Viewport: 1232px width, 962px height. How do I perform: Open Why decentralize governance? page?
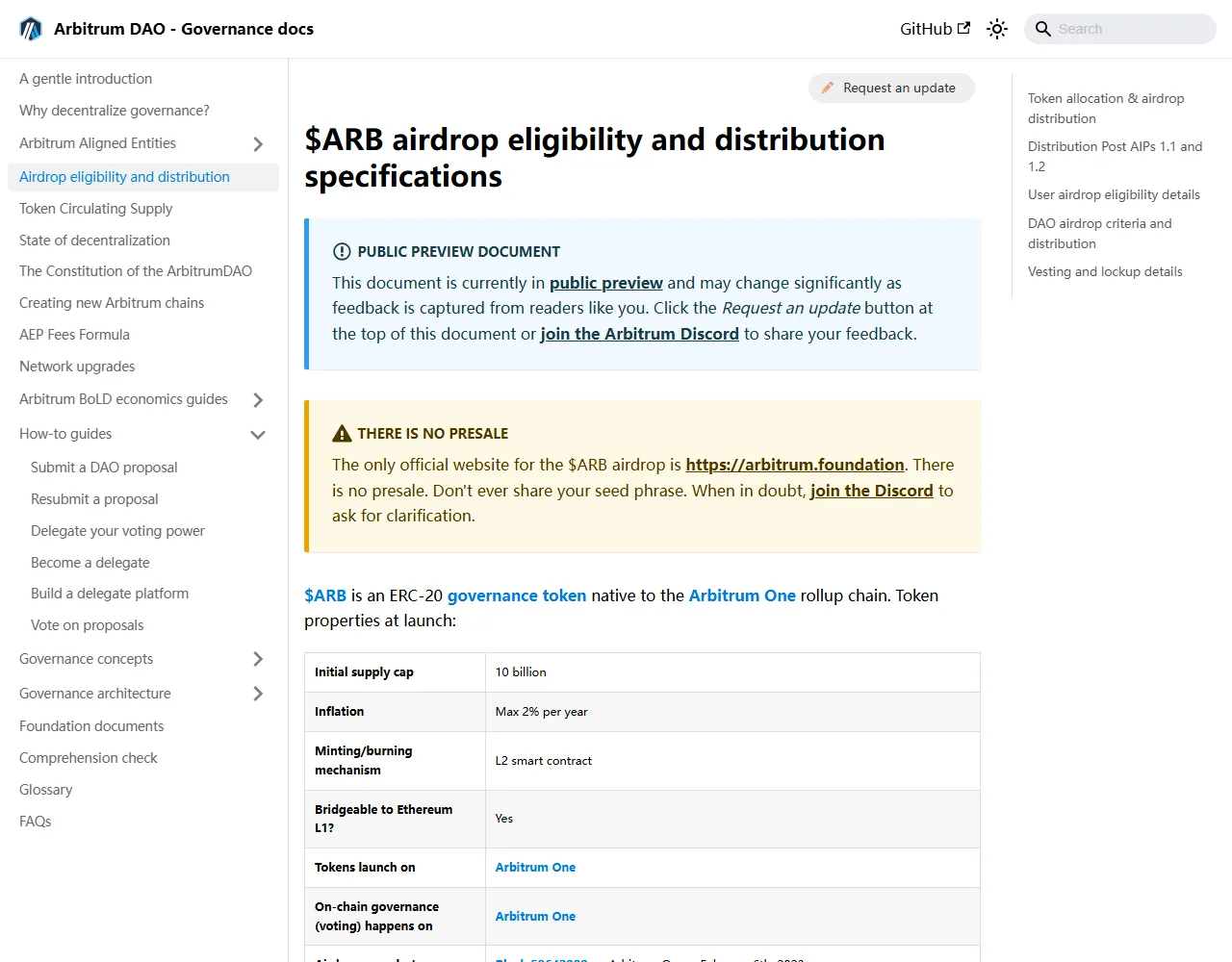tap(115, 111)
